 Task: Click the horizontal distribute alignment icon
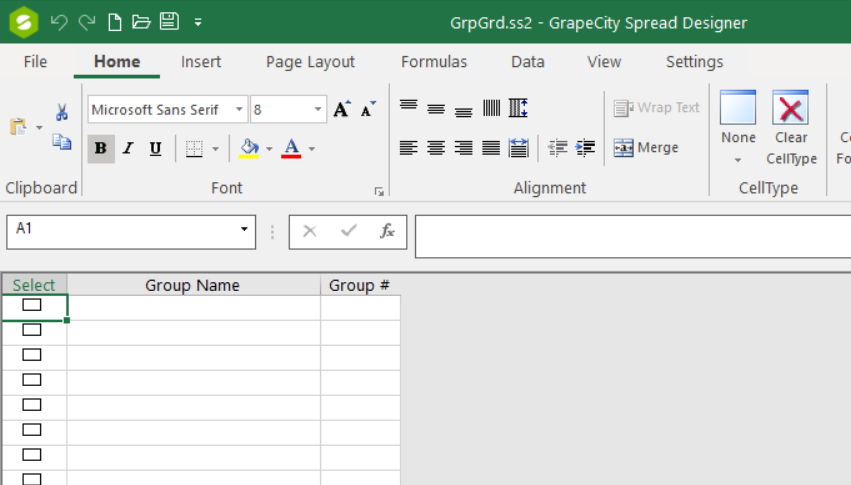pos(519,148)
